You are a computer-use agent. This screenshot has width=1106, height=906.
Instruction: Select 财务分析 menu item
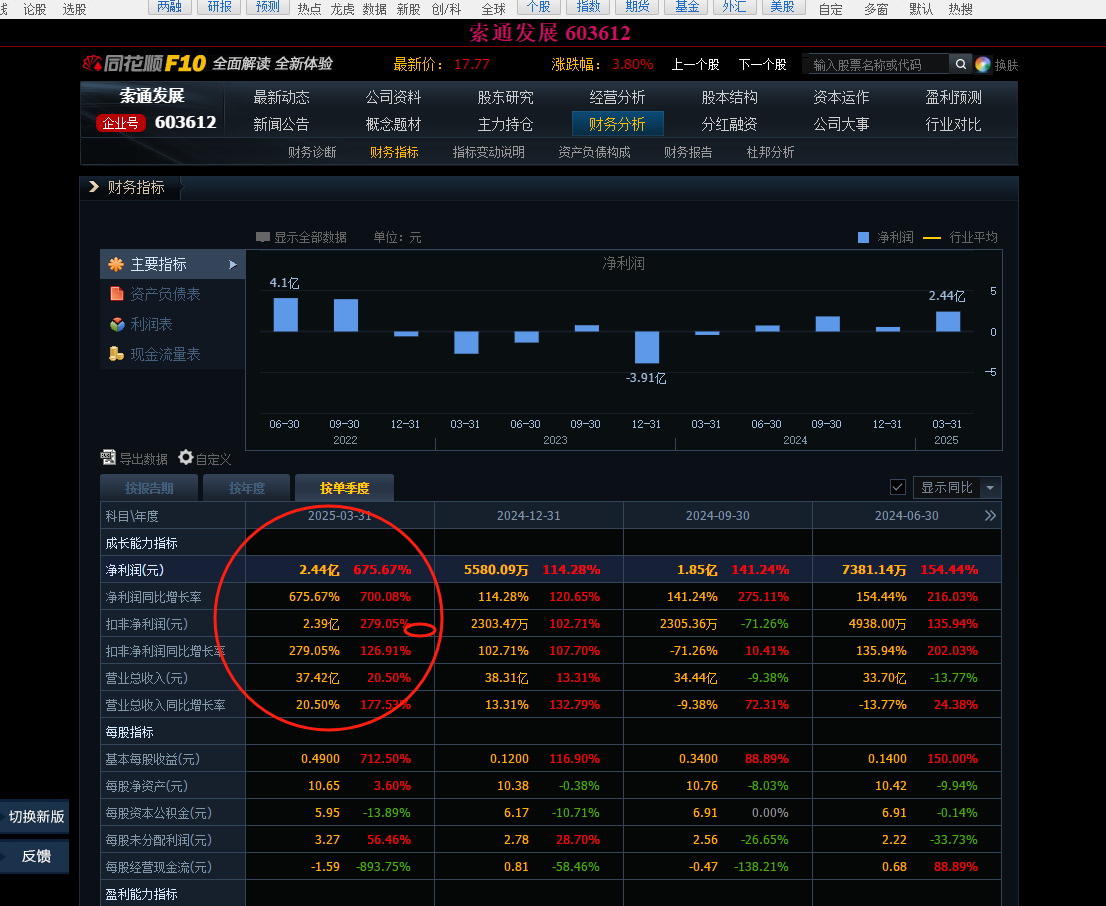coord(617,124)
